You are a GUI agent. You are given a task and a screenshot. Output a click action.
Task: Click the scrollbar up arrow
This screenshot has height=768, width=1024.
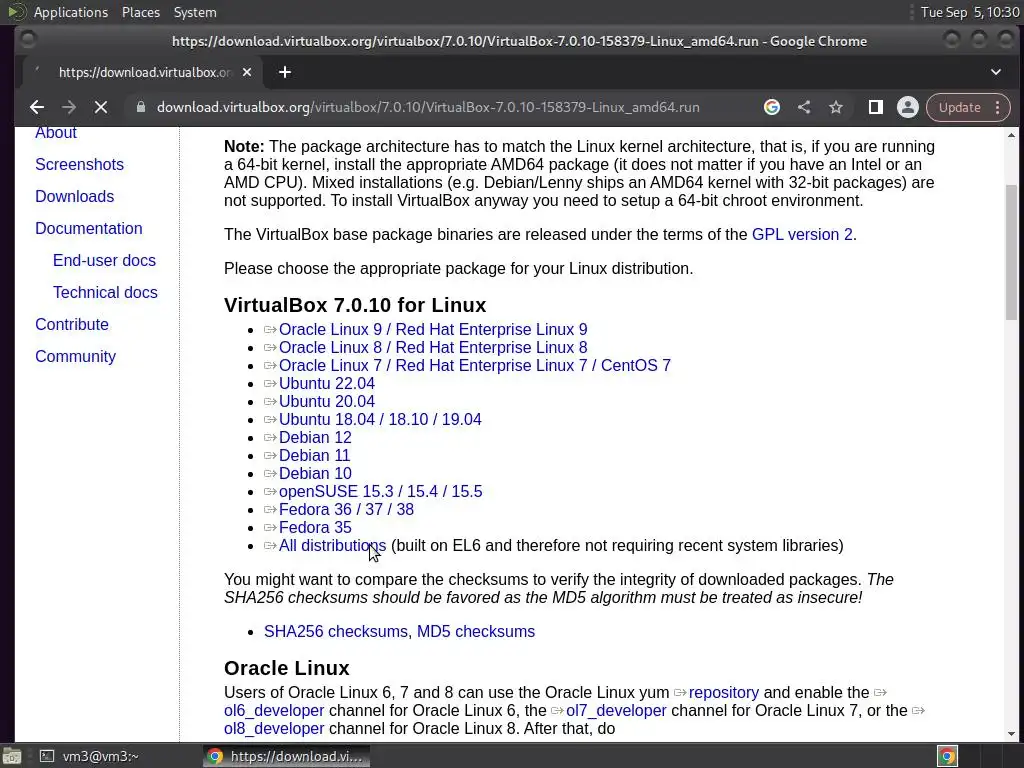point(1011,135)
